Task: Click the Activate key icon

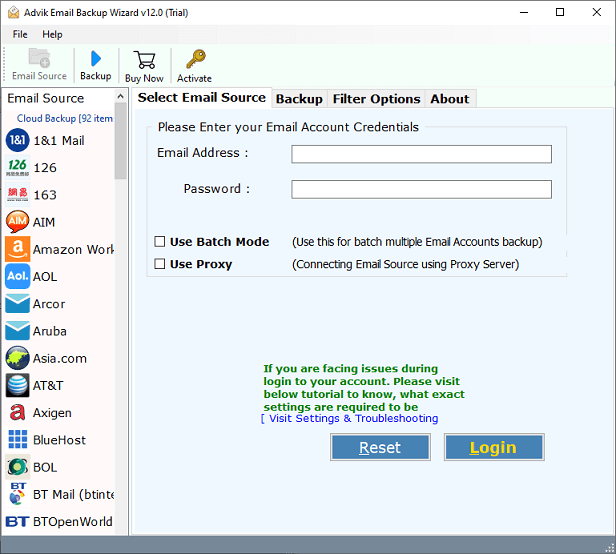Action: [x=195, y=59]
